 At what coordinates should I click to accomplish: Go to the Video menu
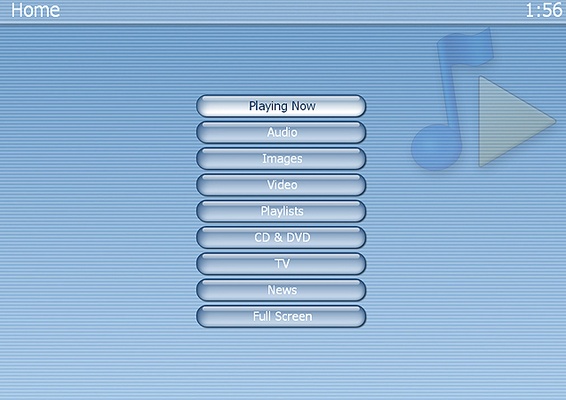[x=281, y=185]
